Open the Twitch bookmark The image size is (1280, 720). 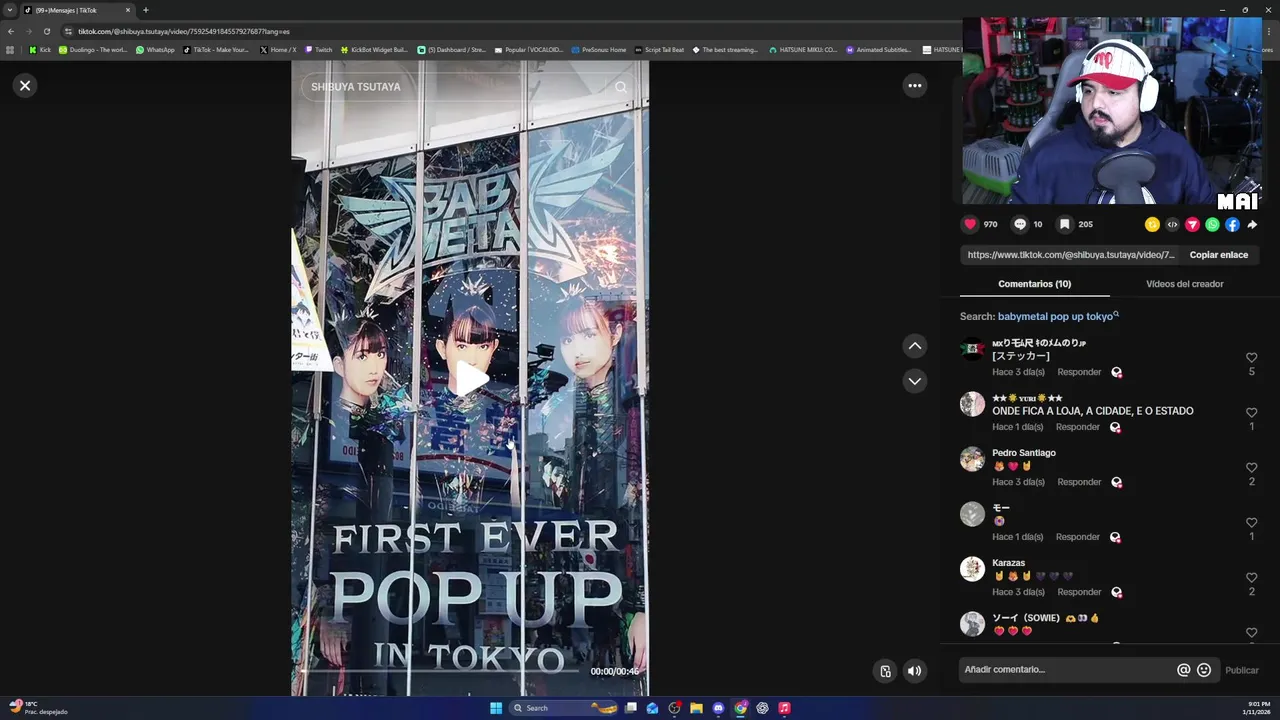point(318,49)
